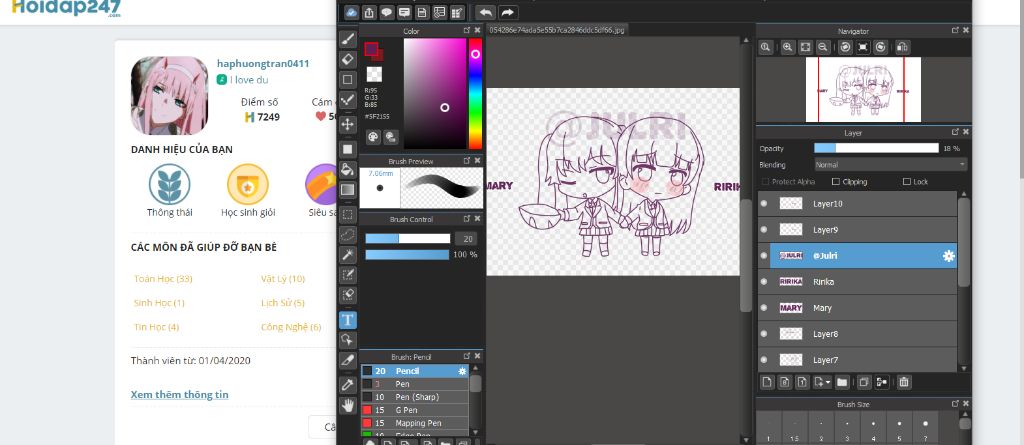Image resolution: width=1024 pixels, height=445 pixels.
Task: Select the Lasso tool
Action: pos(348,234)
